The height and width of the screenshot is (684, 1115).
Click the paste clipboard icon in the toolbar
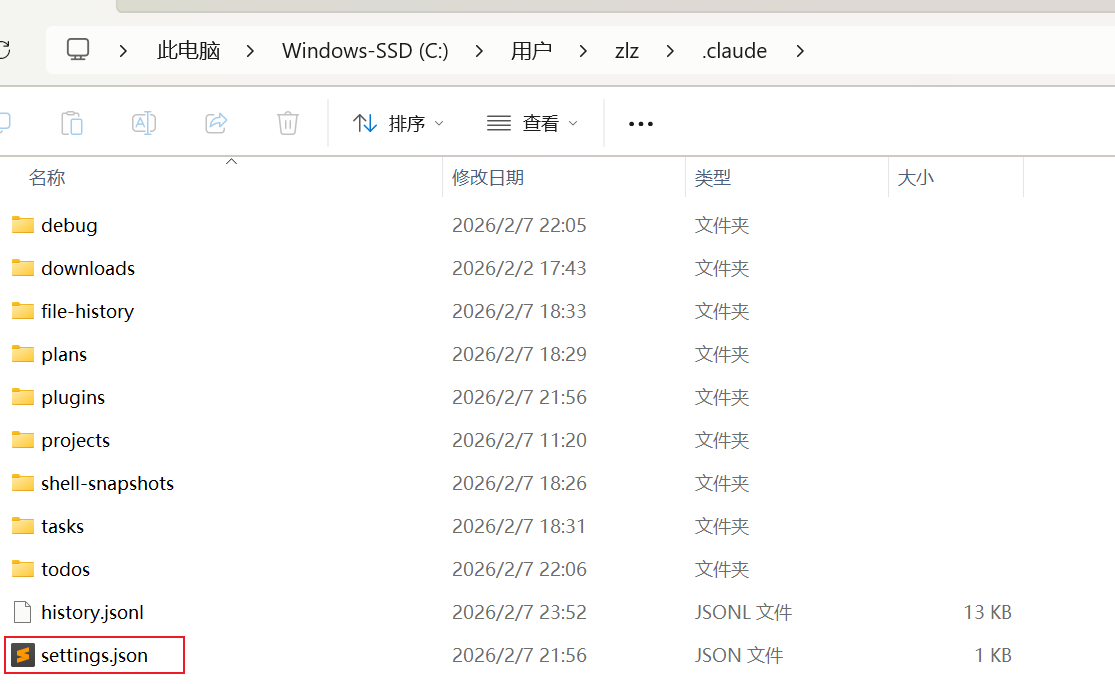[71, 122]
